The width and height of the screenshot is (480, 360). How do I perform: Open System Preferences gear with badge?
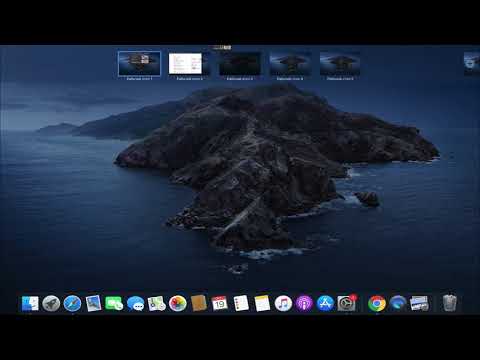tap(347, 303)
